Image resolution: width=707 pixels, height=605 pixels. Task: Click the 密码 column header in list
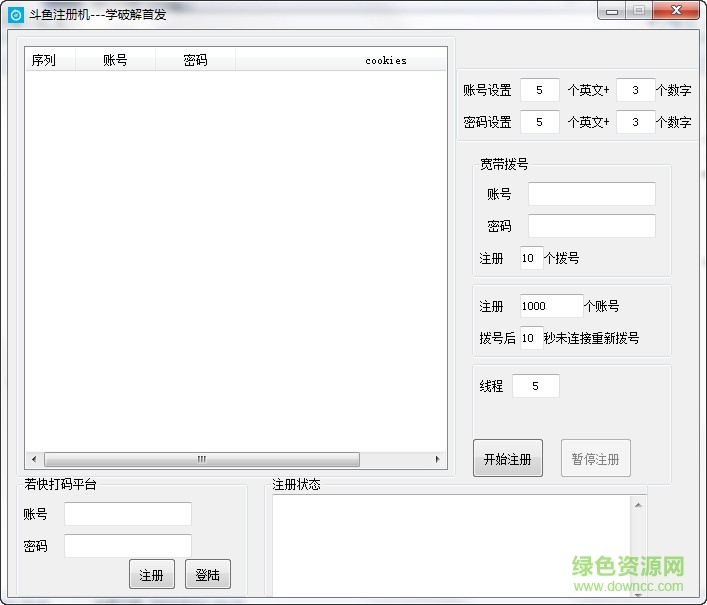[195, 60]
